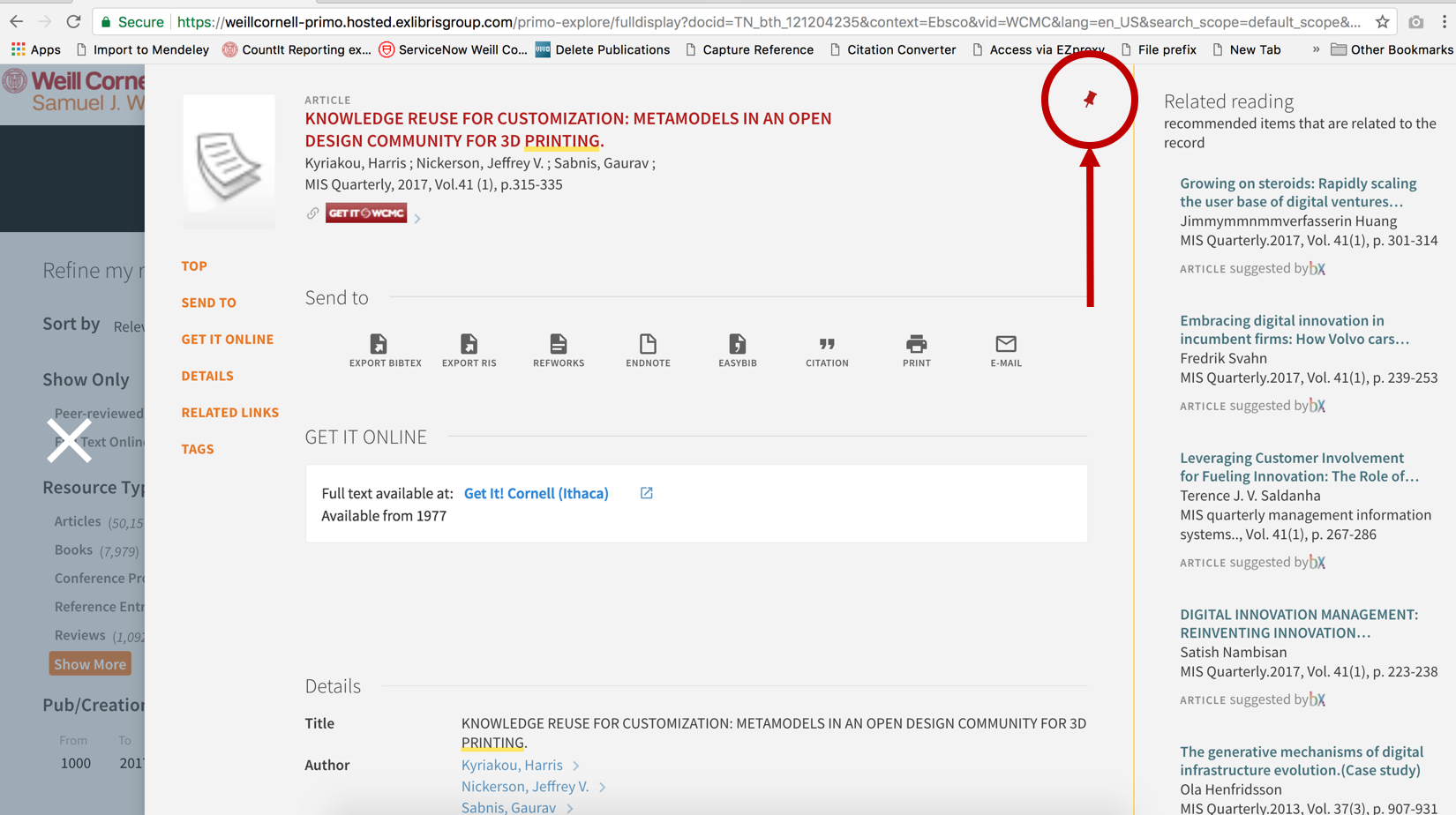The width and height of the screenshot is (1456, 815).
Task: Open Other Bookmarks folder
Action: 1392,49
